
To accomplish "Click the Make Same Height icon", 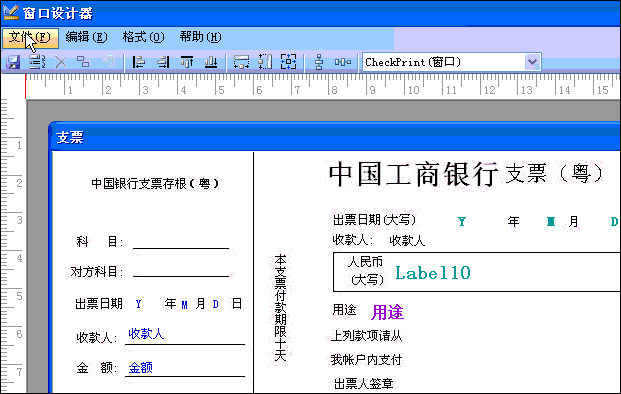I will click(265, 62).
